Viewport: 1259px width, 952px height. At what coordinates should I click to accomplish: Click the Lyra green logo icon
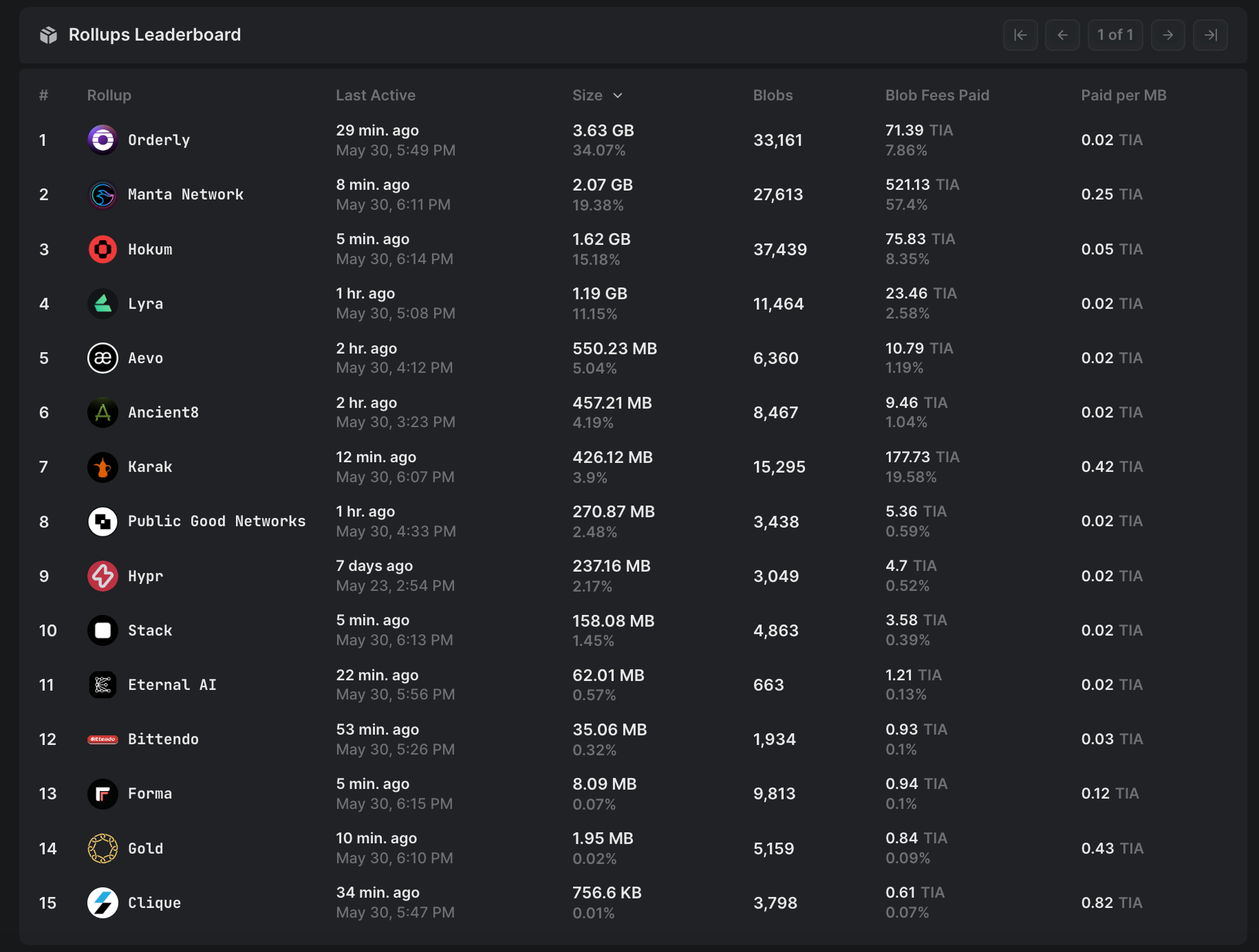point(103,303)
